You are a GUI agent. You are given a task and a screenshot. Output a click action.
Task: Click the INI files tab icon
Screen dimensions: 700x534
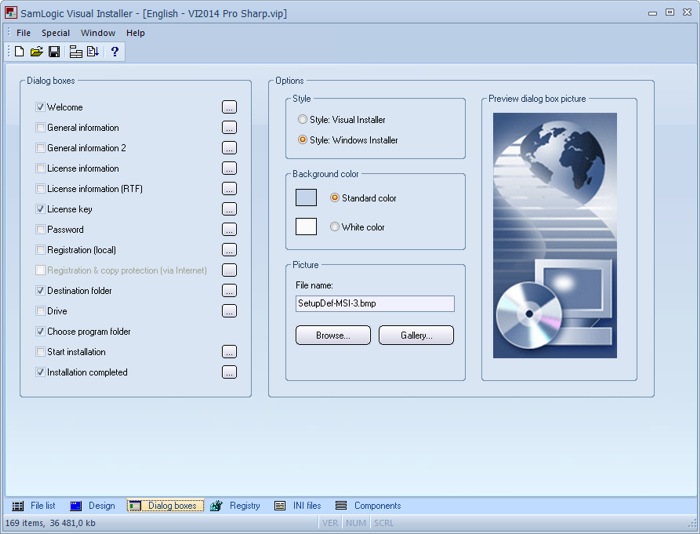coord(280,506)
